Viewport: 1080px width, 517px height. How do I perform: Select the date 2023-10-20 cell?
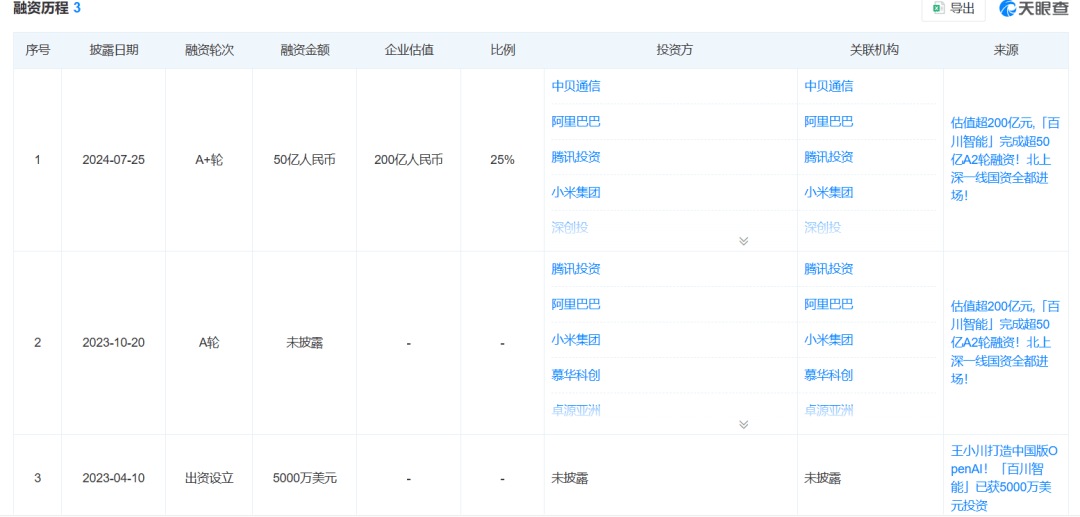click(x=114, y=343)
